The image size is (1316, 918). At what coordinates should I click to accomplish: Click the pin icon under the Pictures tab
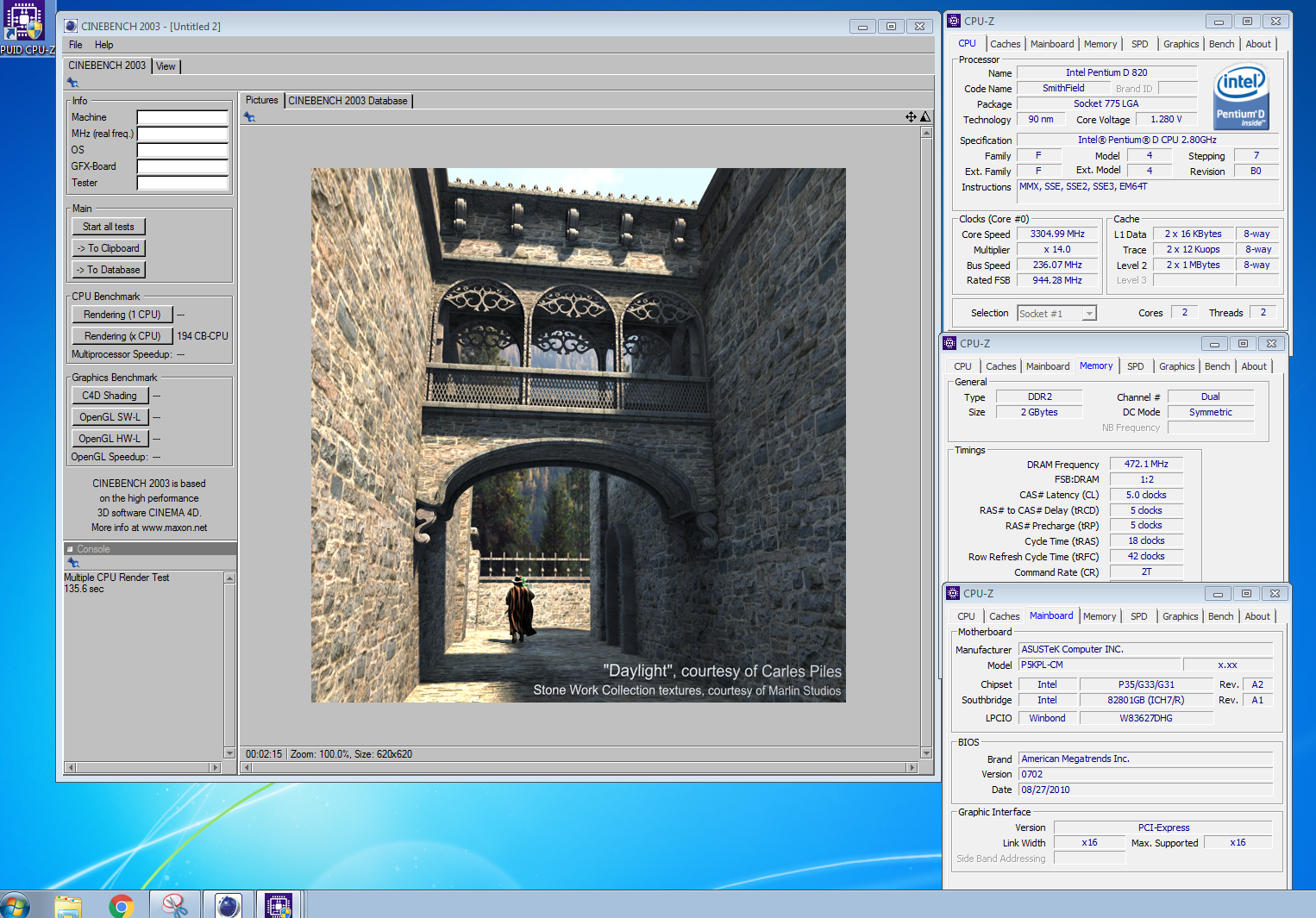coord(249,117)
